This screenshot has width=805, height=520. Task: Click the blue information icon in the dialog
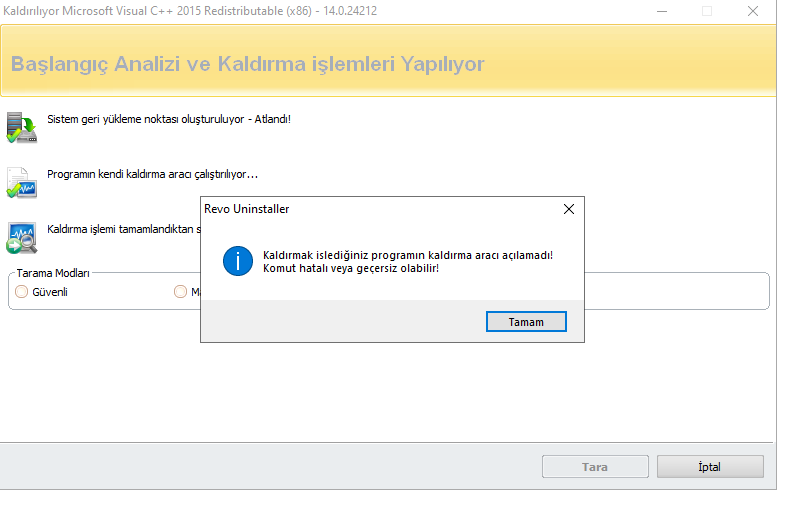(238, 261)
